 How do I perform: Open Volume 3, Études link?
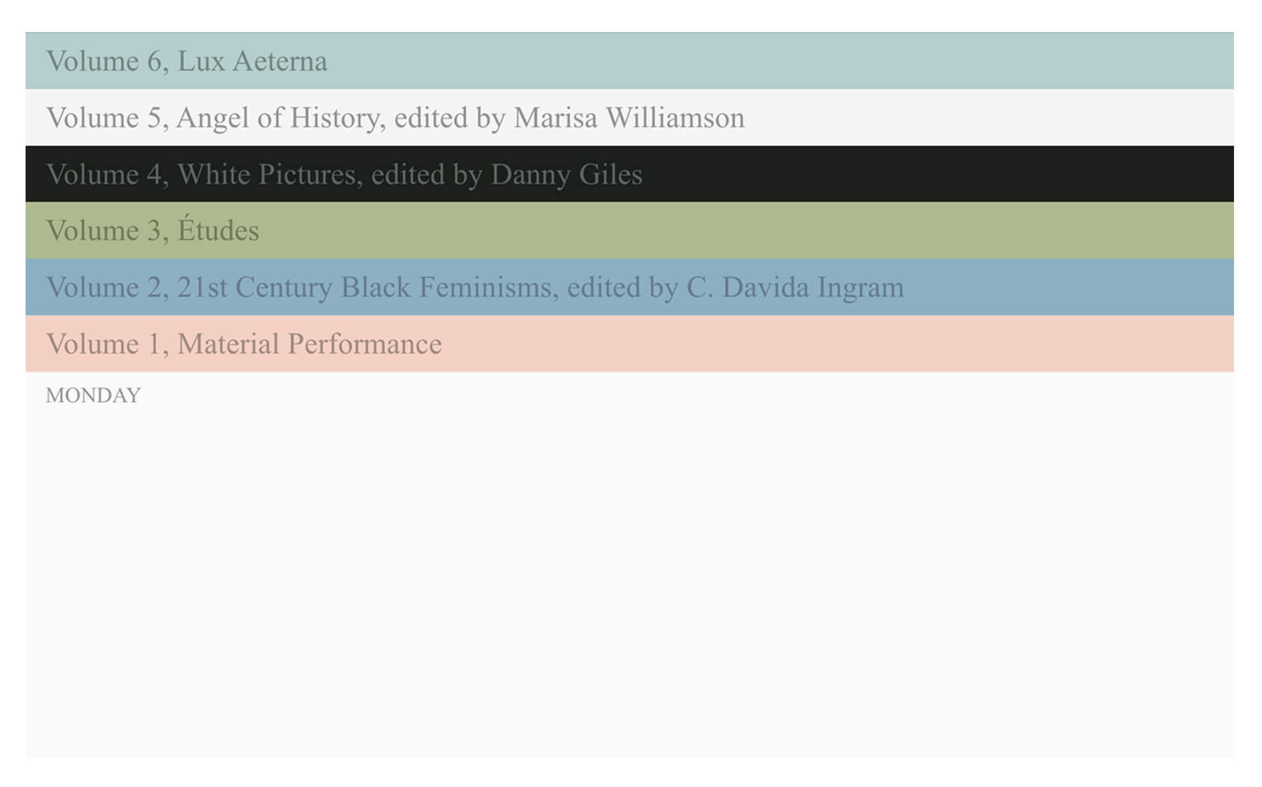click(x=152, y=231)
